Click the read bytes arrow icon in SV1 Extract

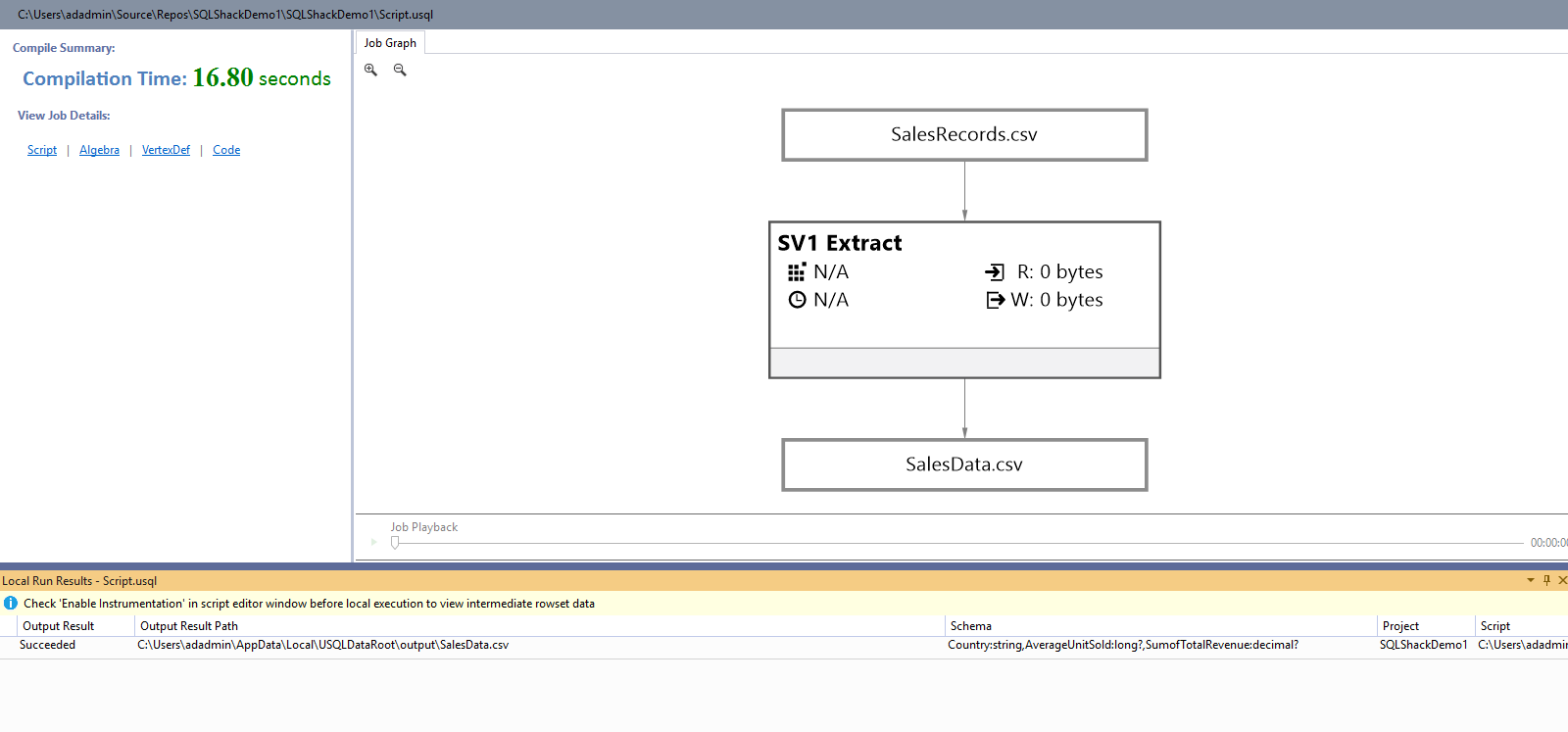pos(995,272)
